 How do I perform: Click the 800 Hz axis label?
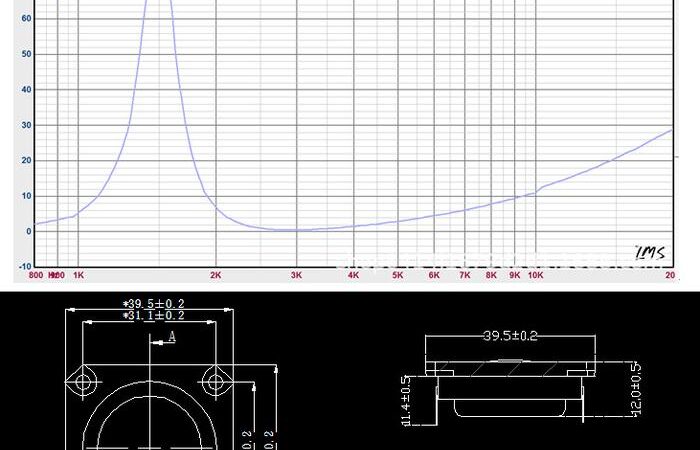coord(36,274)
